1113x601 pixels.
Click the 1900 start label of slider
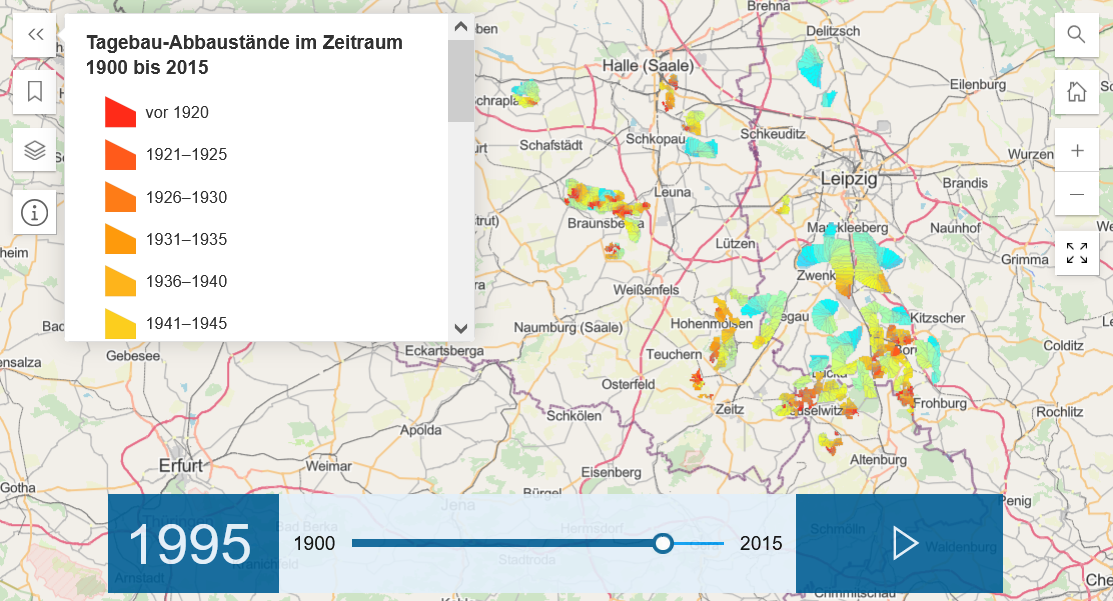coord(314,544)
